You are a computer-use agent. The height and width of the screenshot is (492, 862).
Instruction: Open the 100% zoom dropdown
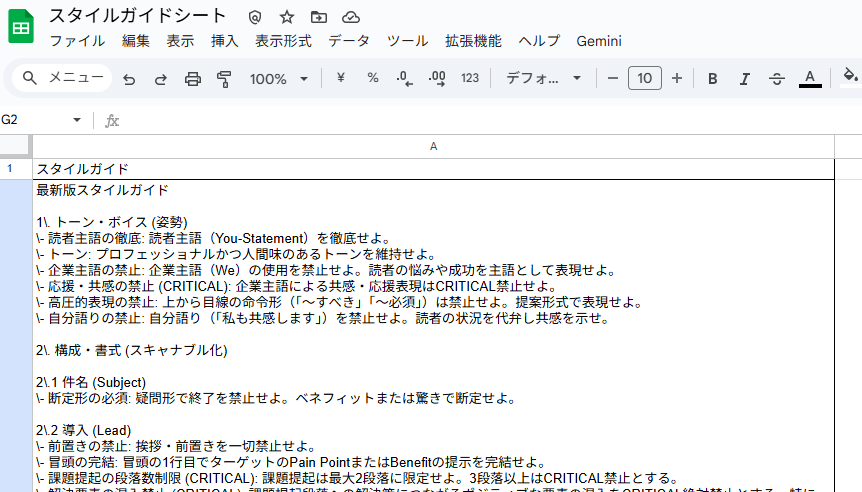tap(279, 79)
